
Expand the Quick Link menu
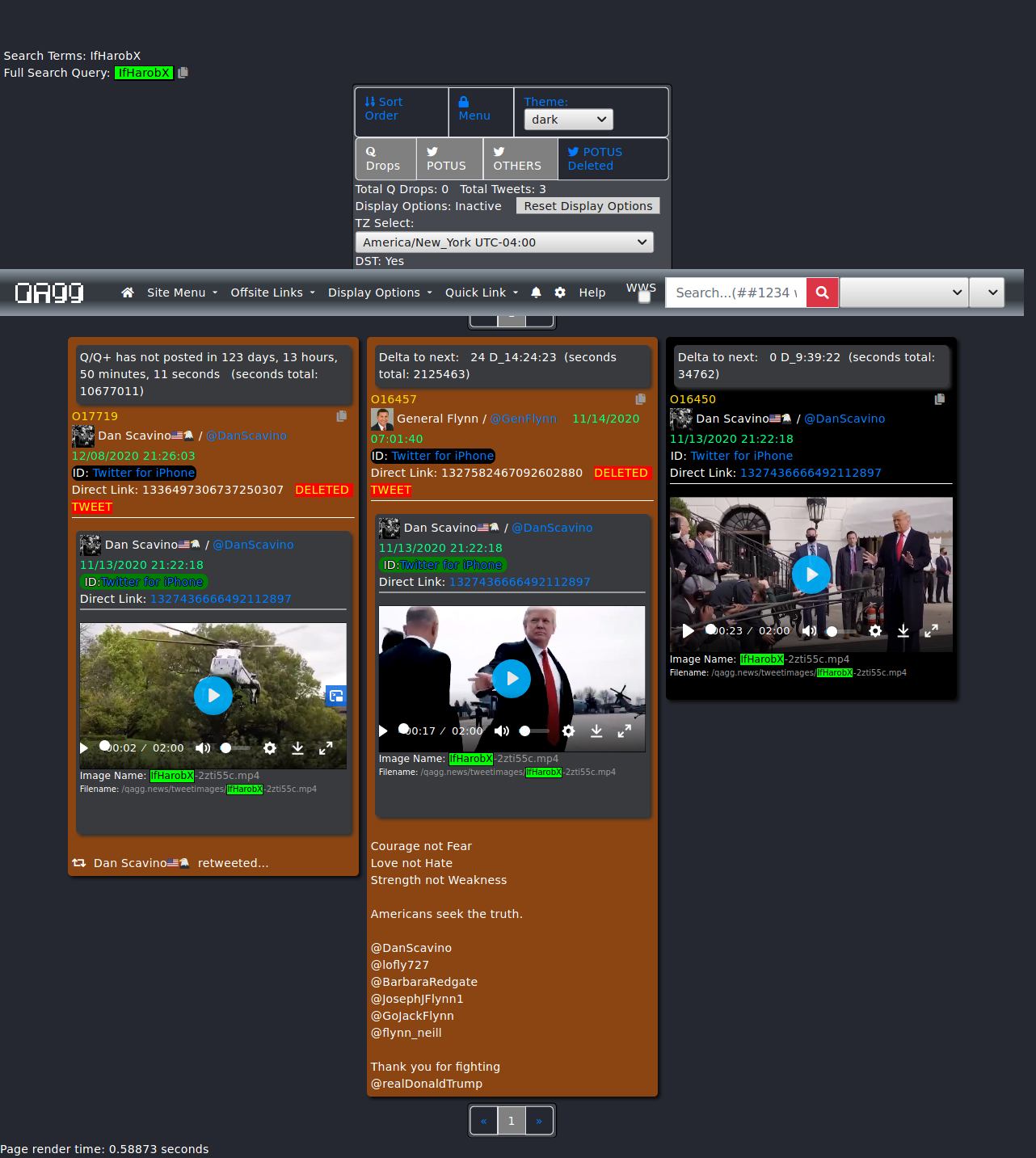click(482, 293)
